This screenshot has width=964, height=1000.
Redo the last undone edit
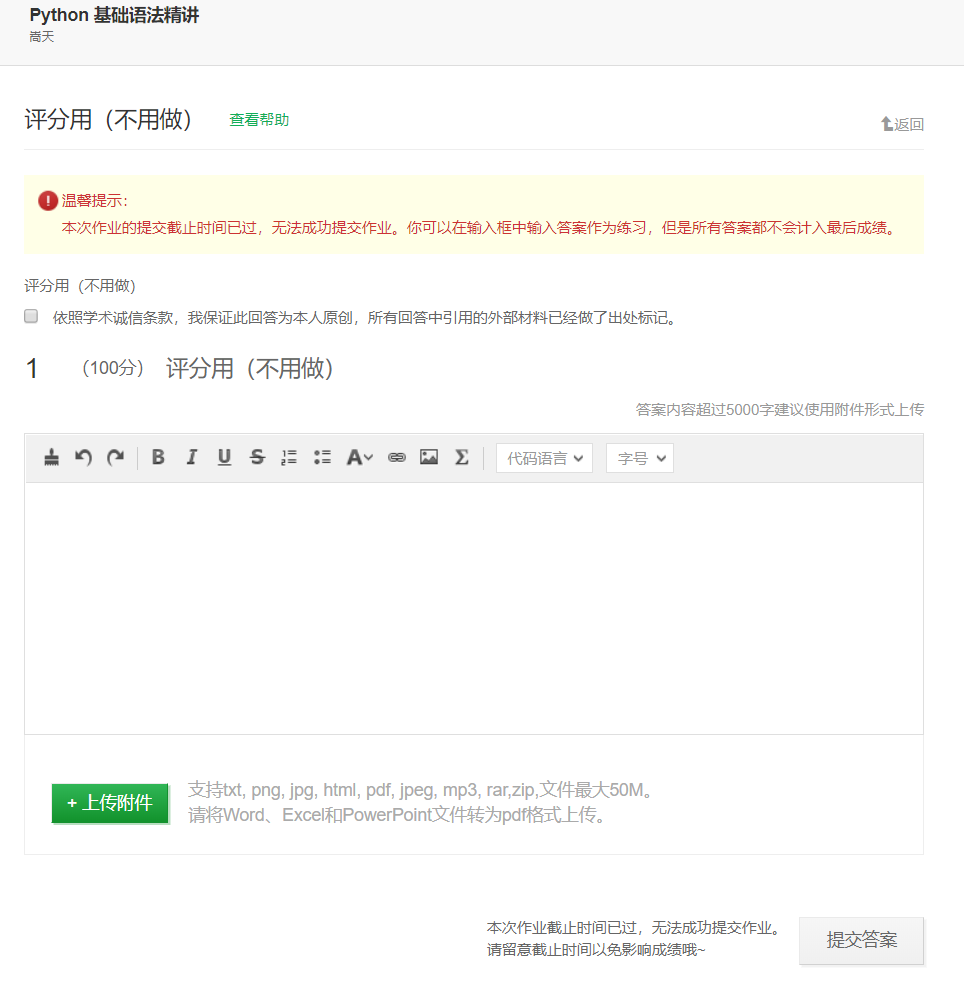(x=116, y=458)
